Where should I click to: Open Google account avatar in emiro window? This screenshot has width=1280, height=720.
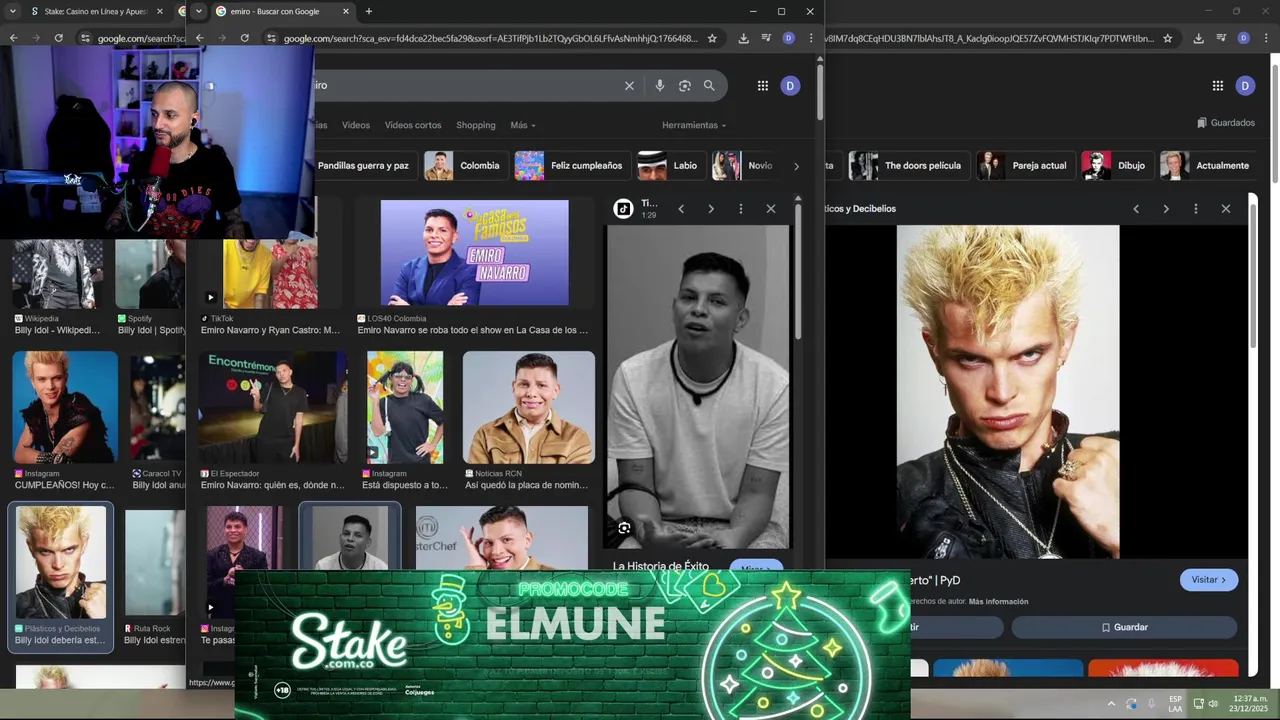click(x=790, y=86)
